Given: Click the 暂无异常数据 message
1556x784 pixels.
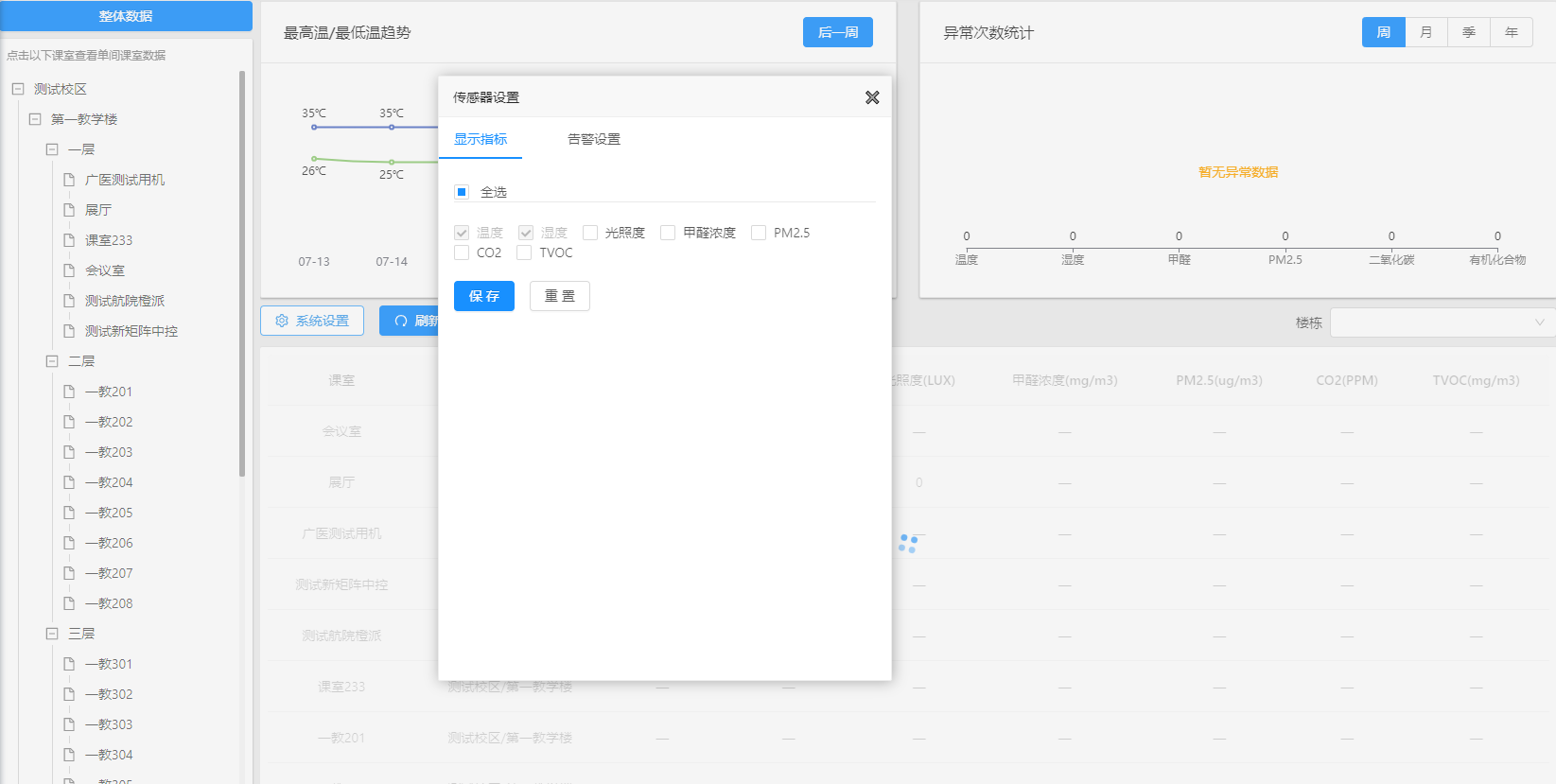Looking at the screenshot, I should tap(1238, 172).
